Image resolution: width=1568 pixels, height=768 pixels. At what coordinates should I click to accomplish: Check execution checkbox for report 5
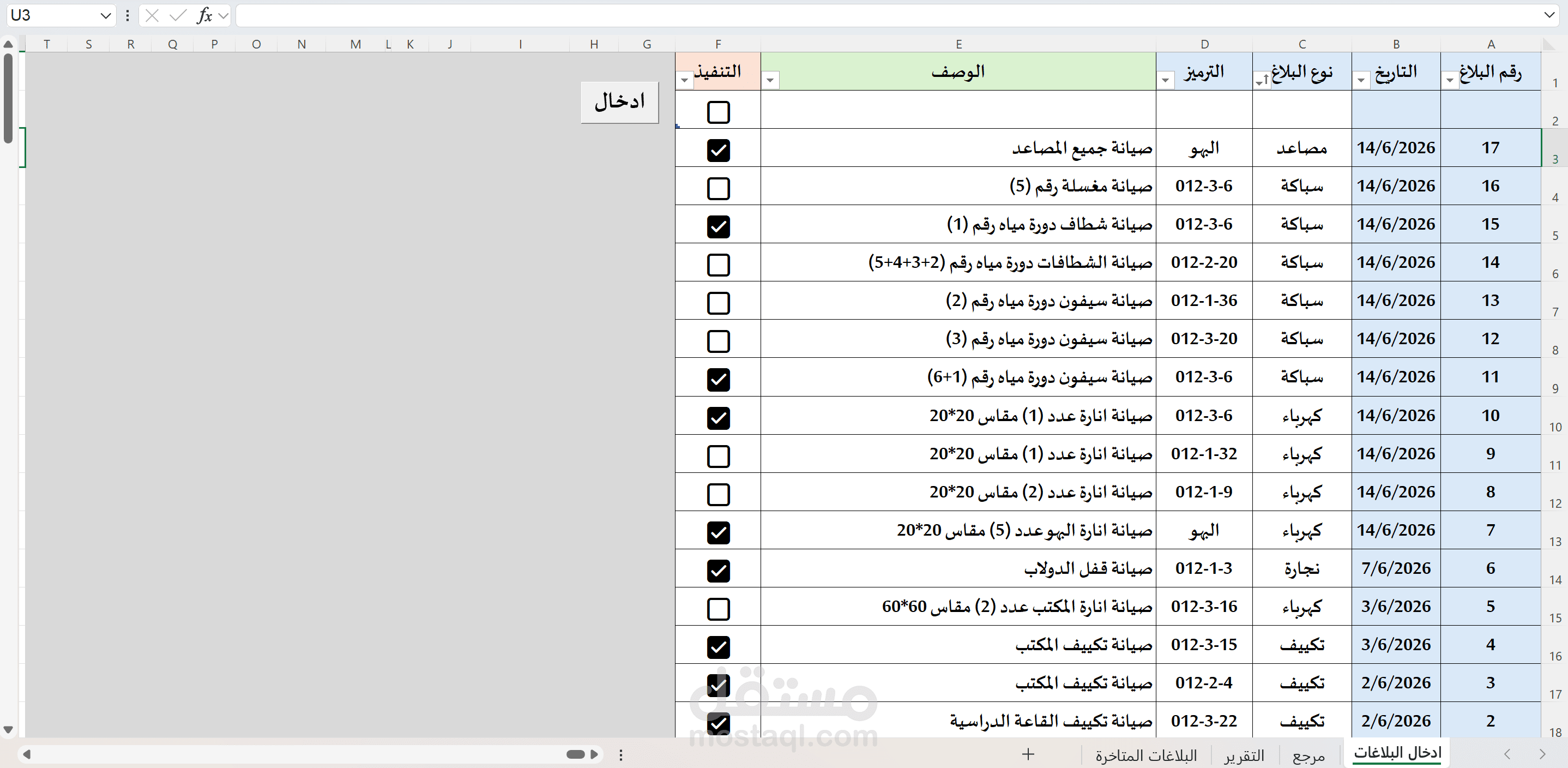pos(718,609)
